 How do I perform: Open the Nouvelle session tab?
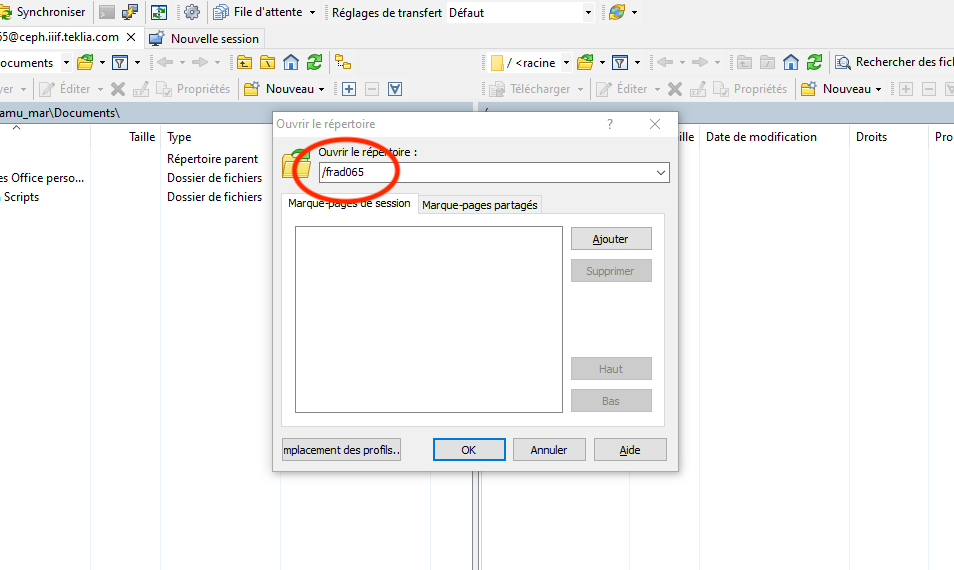[205, 38]
